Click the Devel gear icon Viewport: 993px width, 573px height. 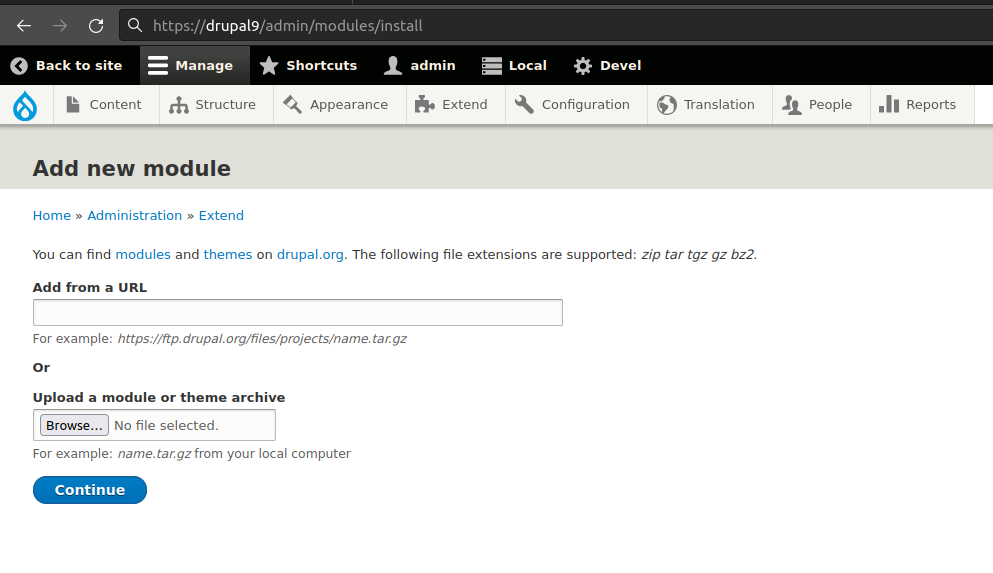[583, 66]
